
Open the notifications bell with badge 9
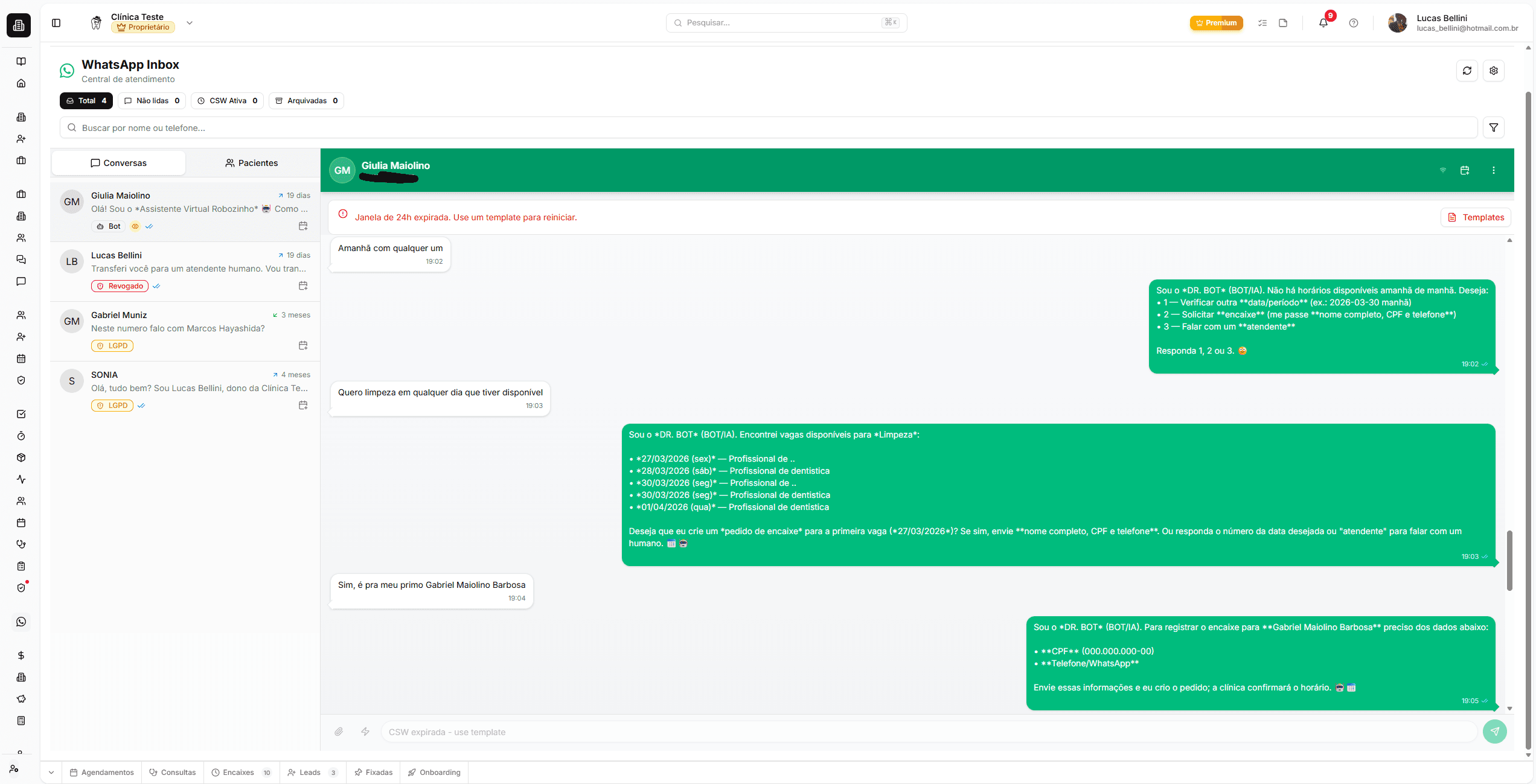click(x=1323, y=23)
